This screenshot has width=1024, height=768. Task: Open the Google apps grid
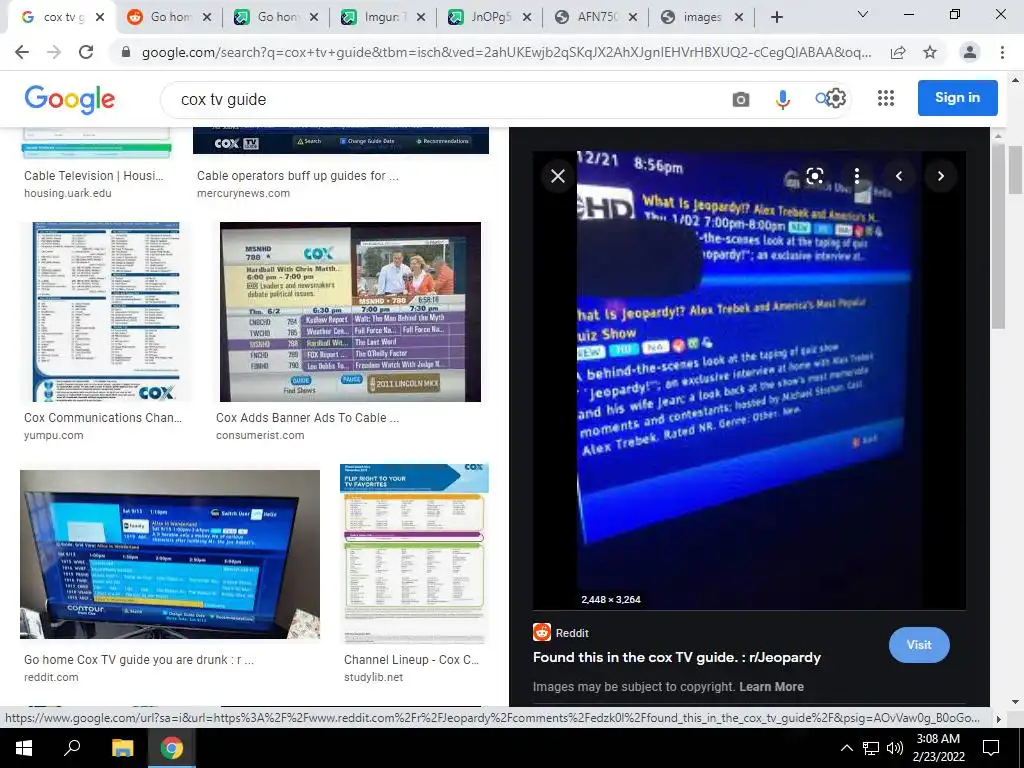coord(886,98)
